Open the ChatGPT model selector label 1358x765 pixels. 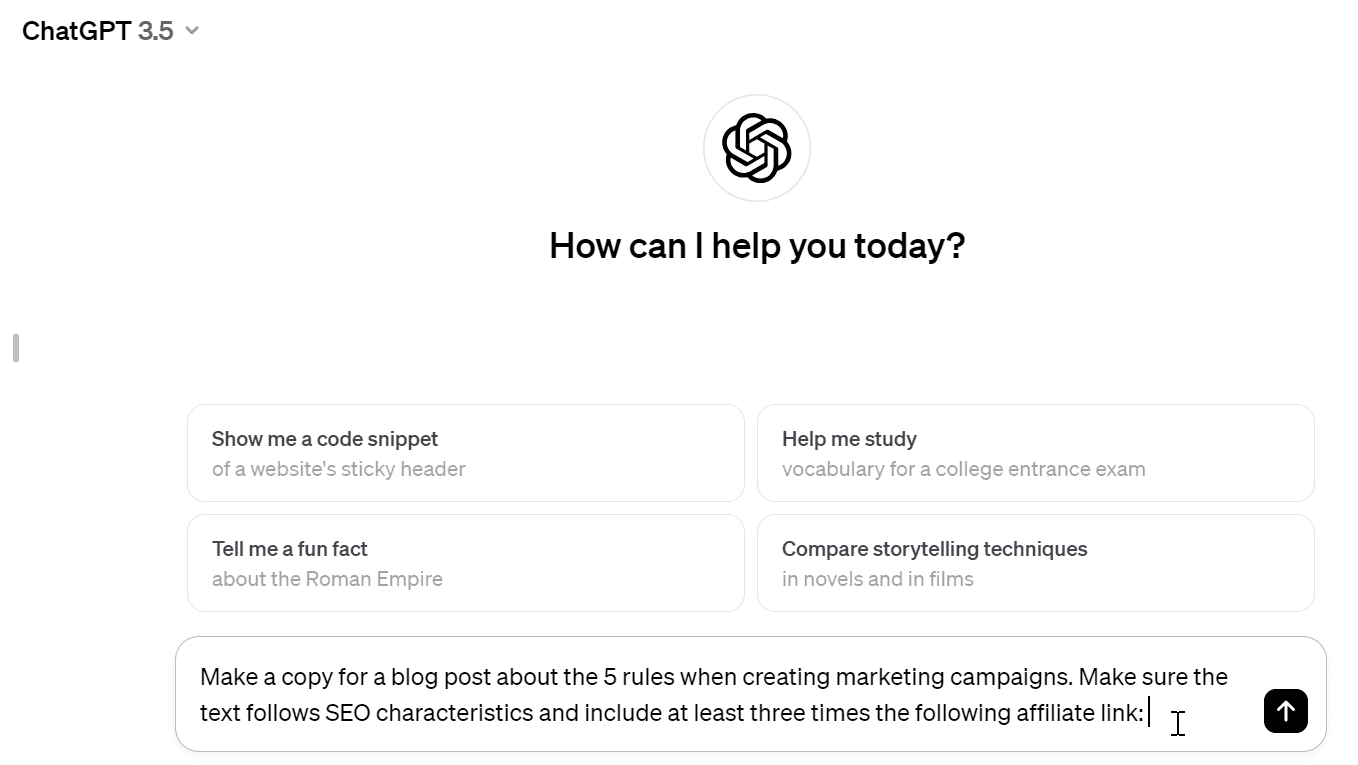pyautogui.click(x=76, y=31)
